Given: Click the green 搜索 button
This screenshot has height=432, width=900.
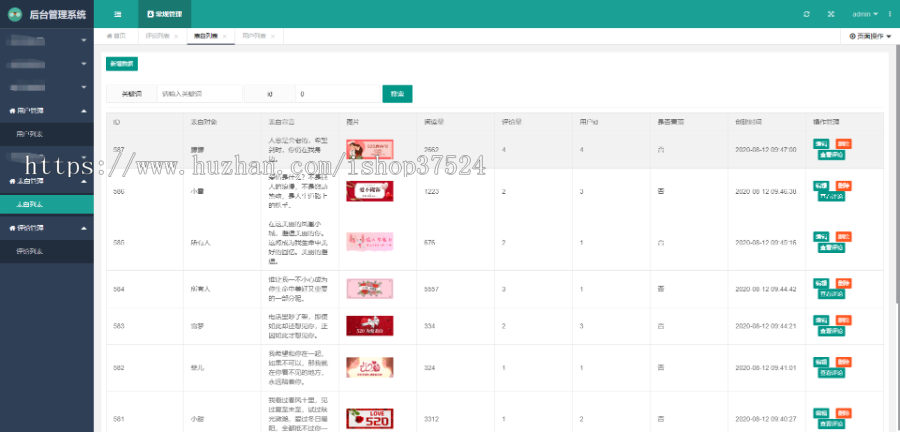Looking at the screenshot, I should coord(397,94).
